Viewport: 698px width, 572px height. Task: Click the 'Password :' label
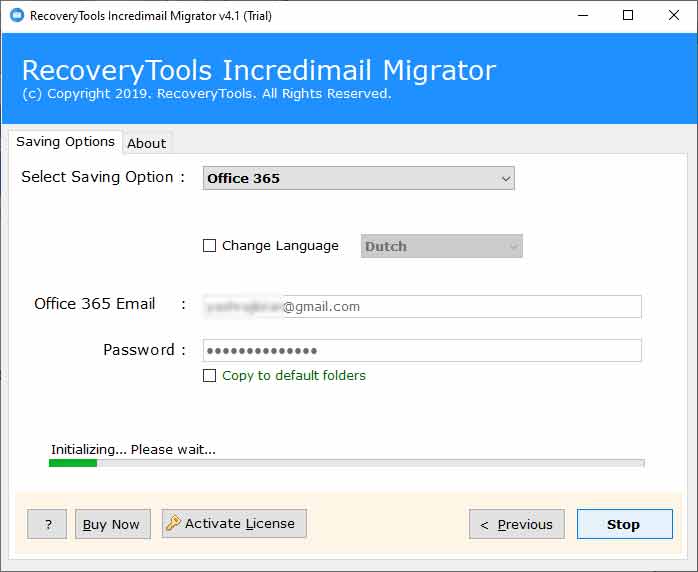pos(144,350)
